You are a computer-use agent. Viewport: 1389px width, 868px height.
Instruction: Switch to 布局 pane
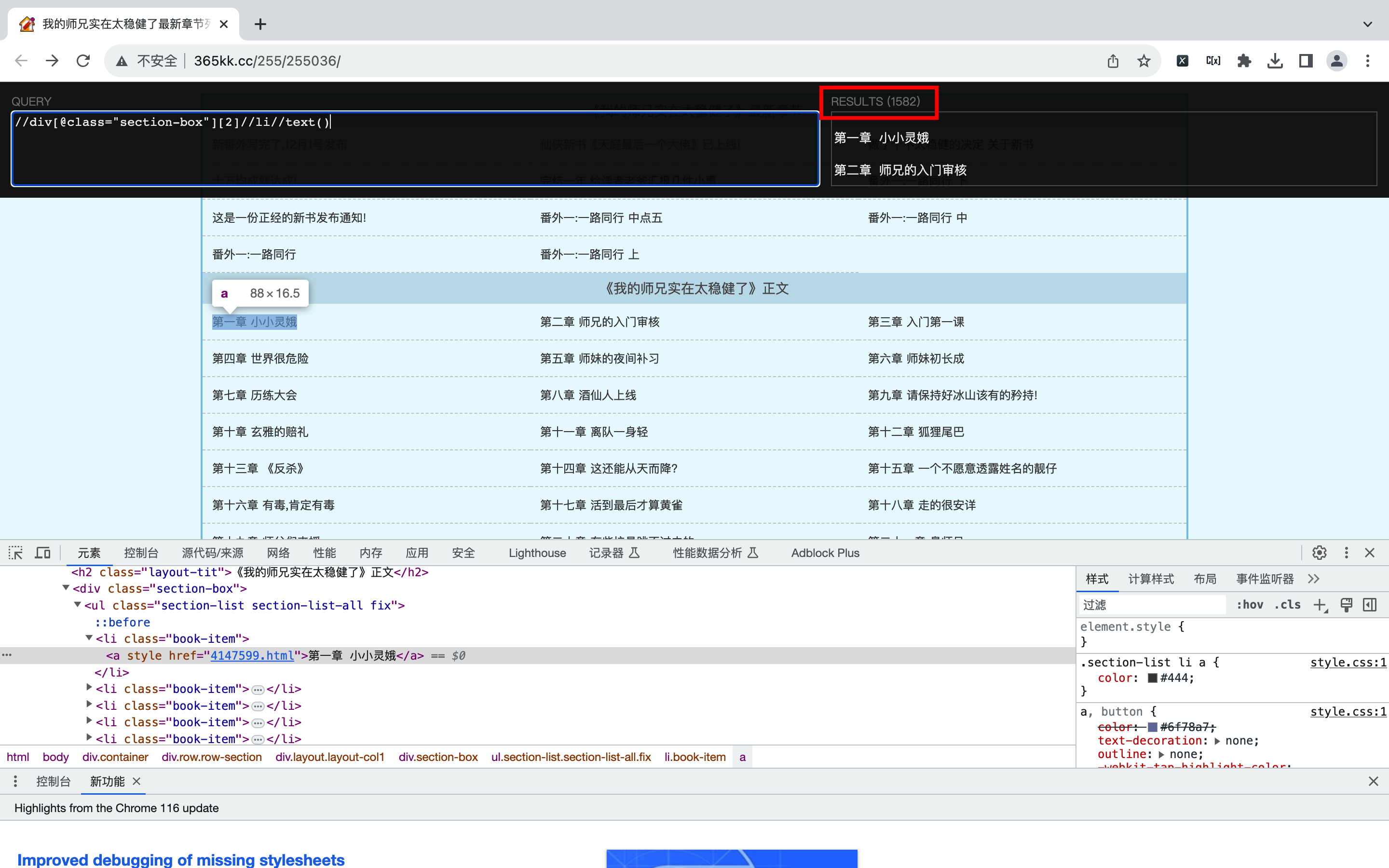click(x=1205, y=579)
